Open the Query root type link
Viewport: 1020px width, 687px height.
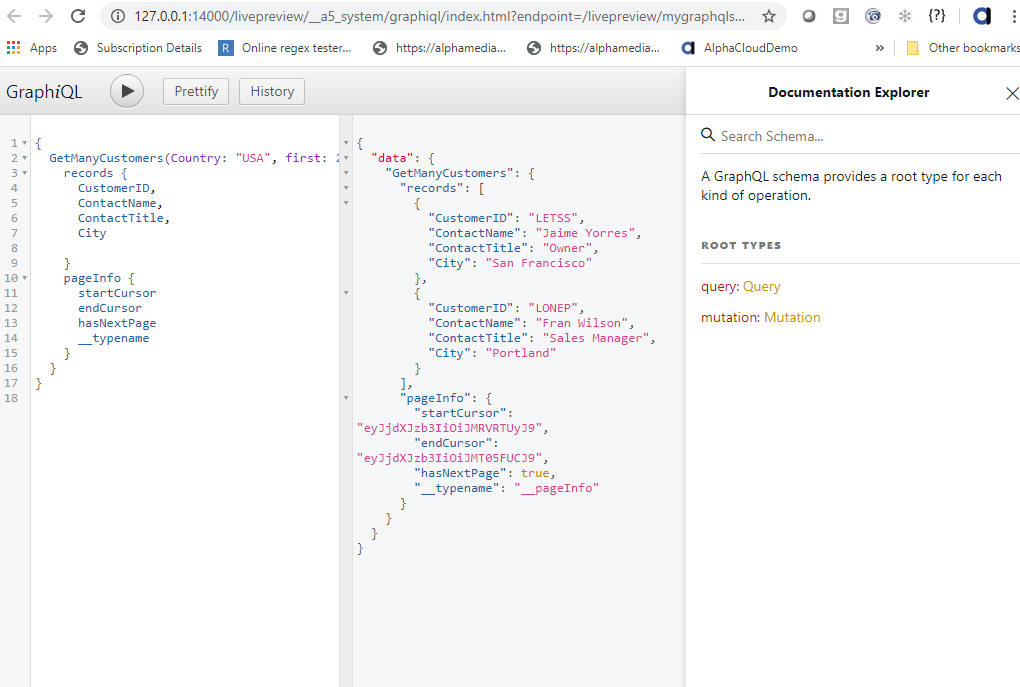762,286
